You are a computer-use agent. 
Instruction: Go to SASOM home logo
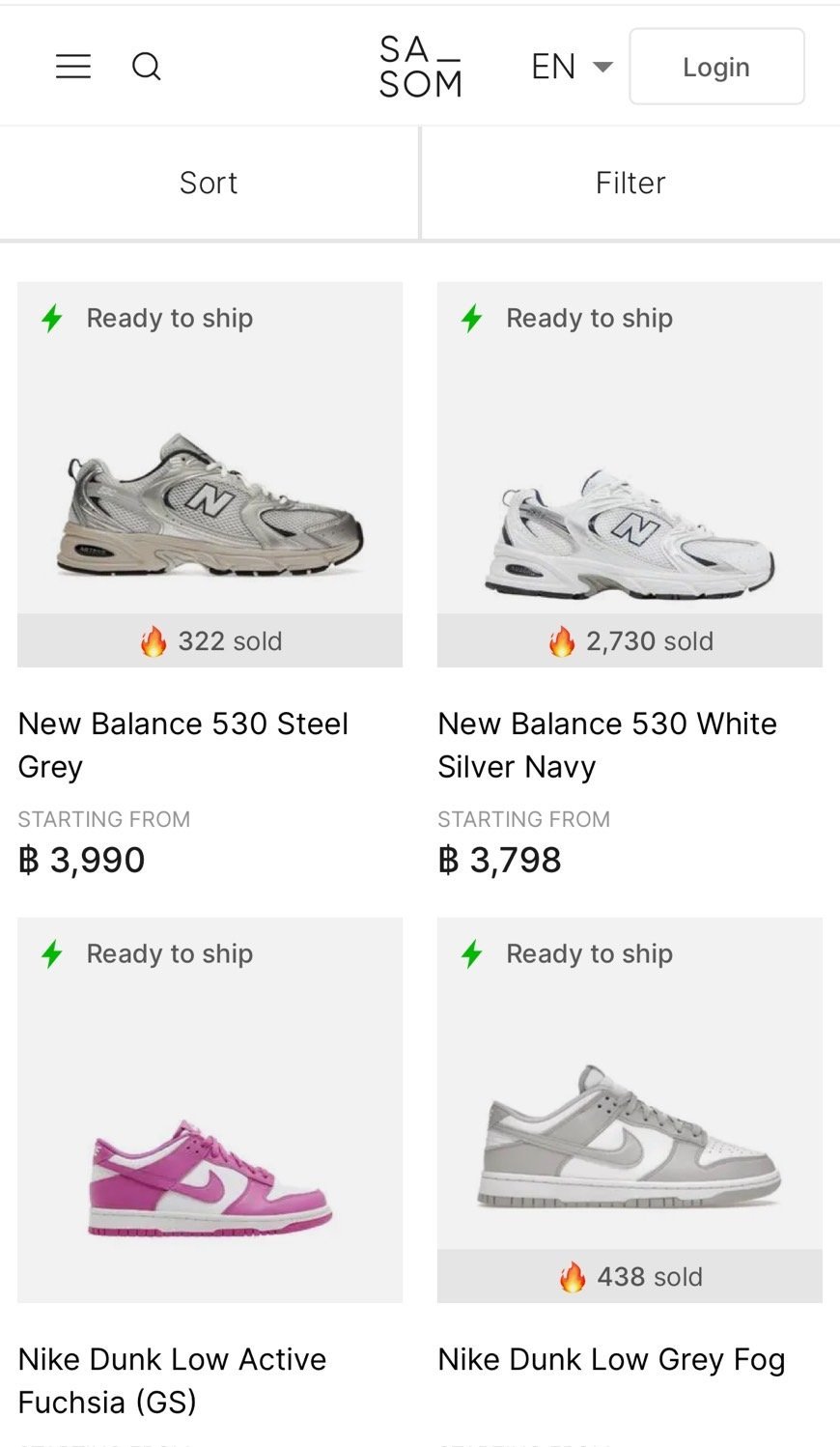point(420,67)
